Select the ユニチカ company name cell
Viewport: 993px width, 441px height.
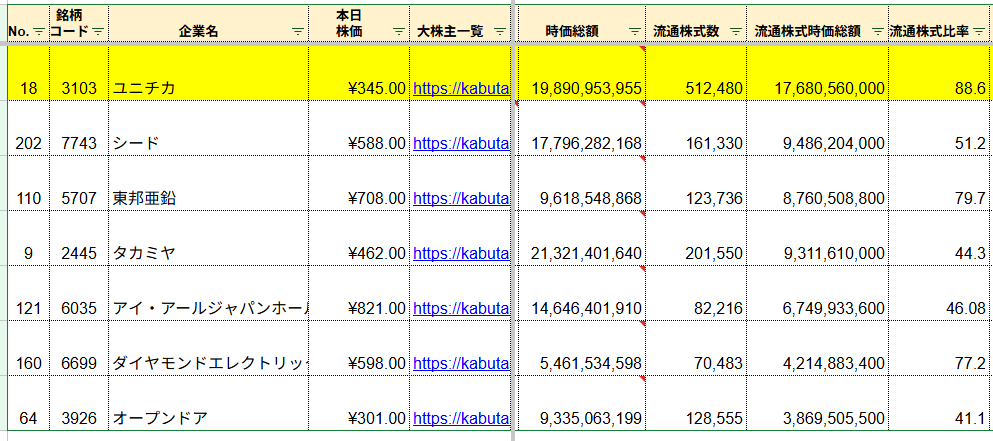click(208, 74)
